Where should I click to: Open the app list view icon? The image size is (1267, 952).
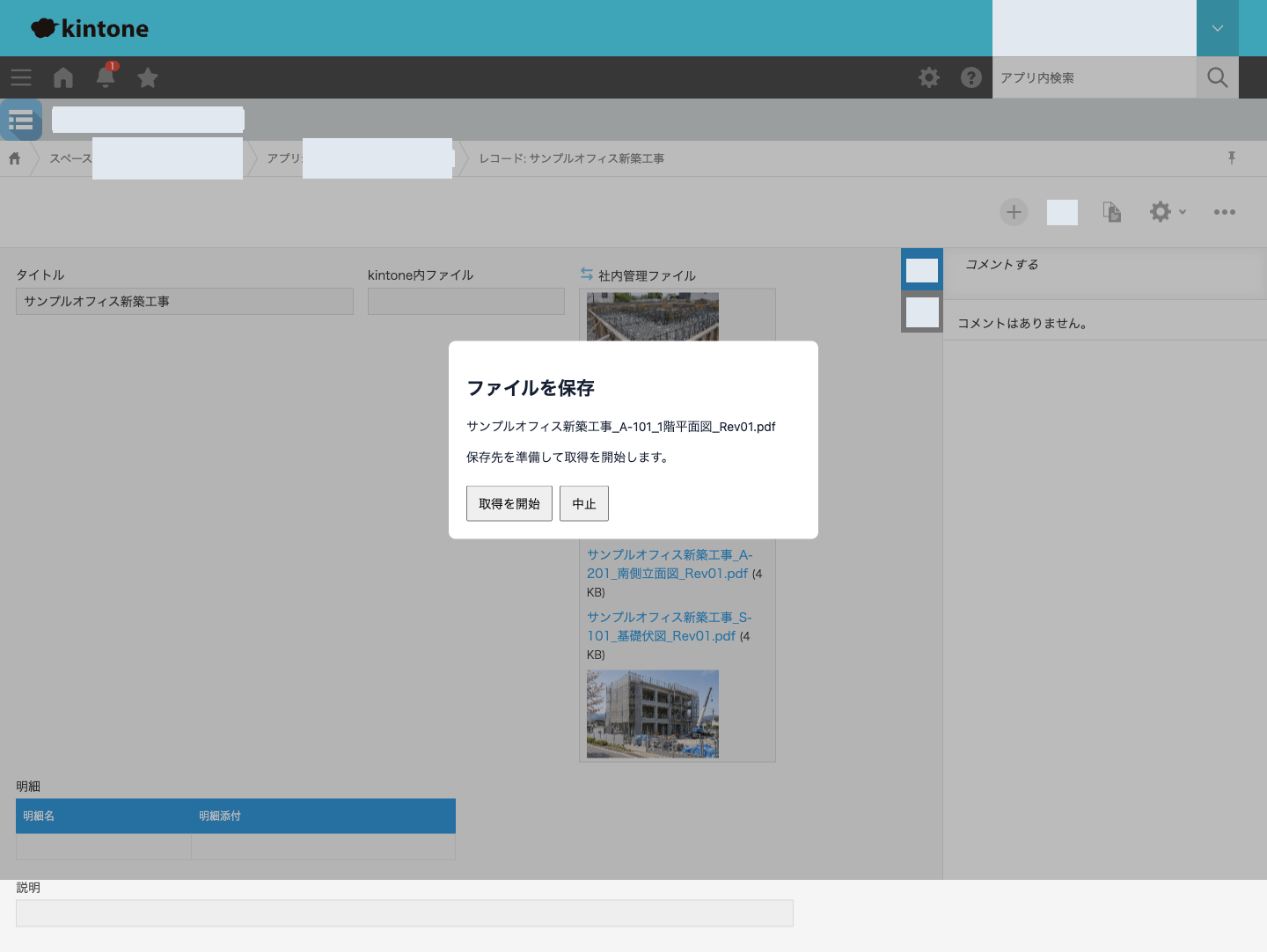click(21, 120)
